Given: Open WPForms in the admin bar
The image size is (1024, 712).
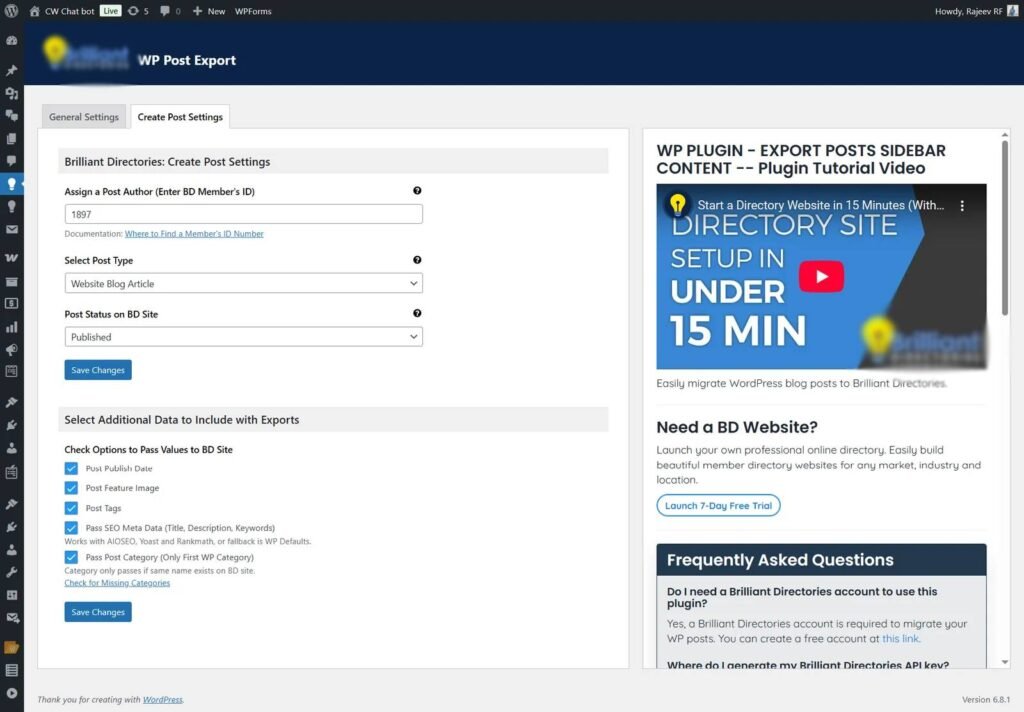Looking at the screenshot, I should pos(253,11).
